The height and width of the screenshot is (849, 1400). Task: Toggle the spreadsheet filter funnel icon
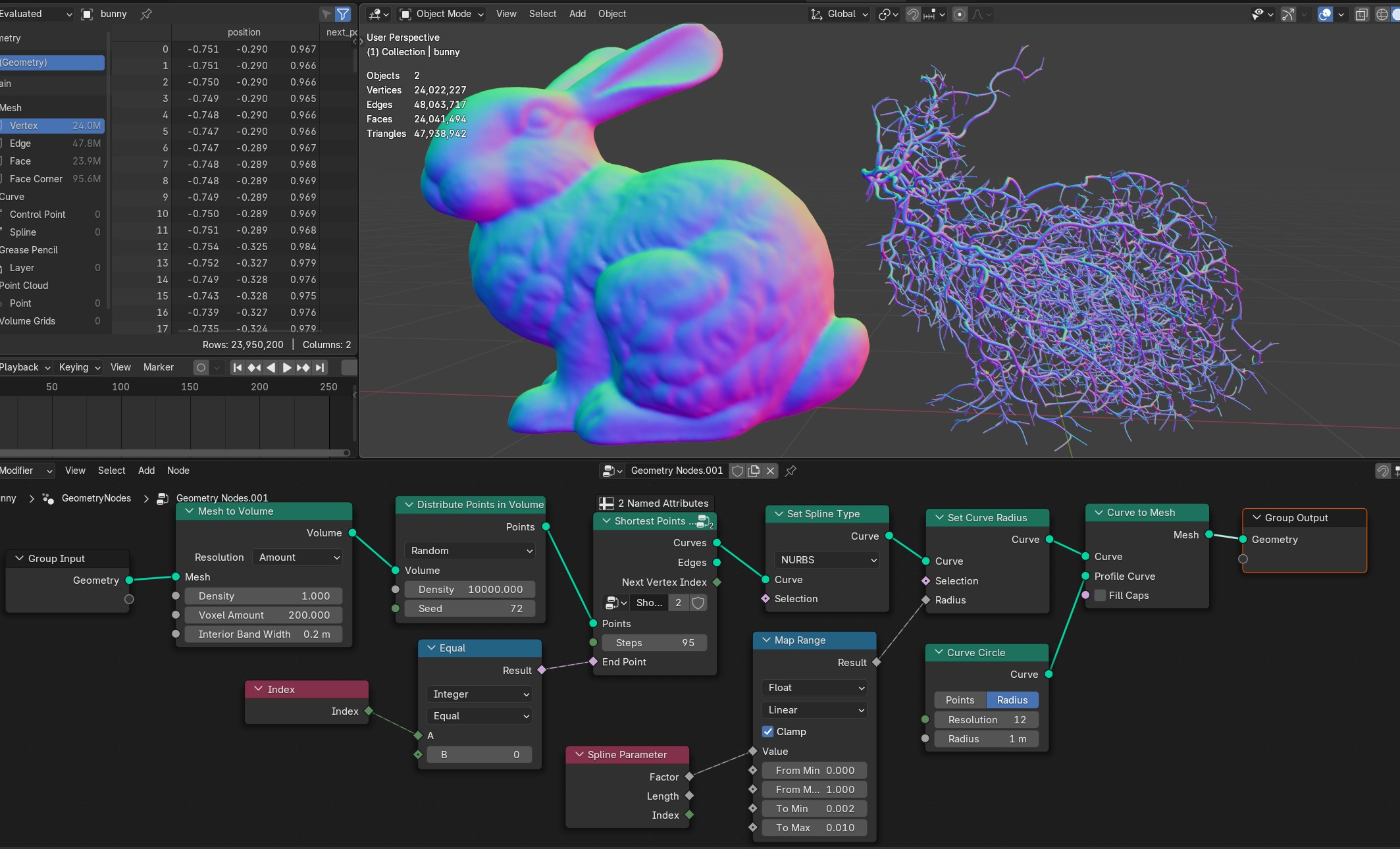pos(343,14)
